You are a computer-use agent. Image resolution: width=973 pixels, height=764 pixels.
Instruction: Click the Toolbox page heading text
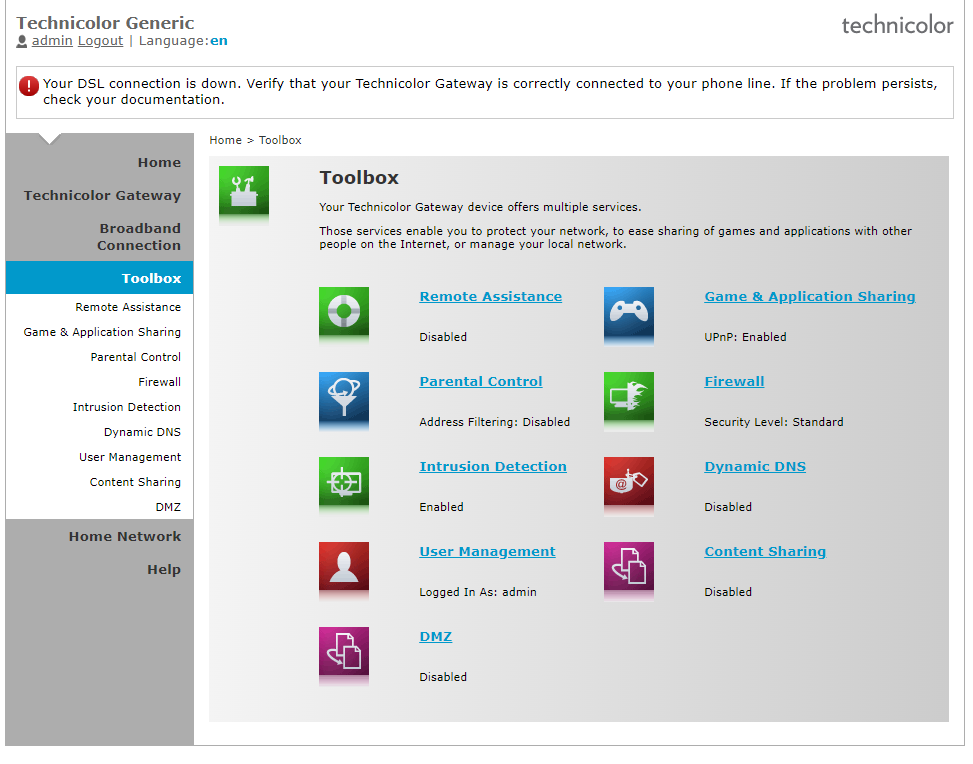tap(359, 178)
